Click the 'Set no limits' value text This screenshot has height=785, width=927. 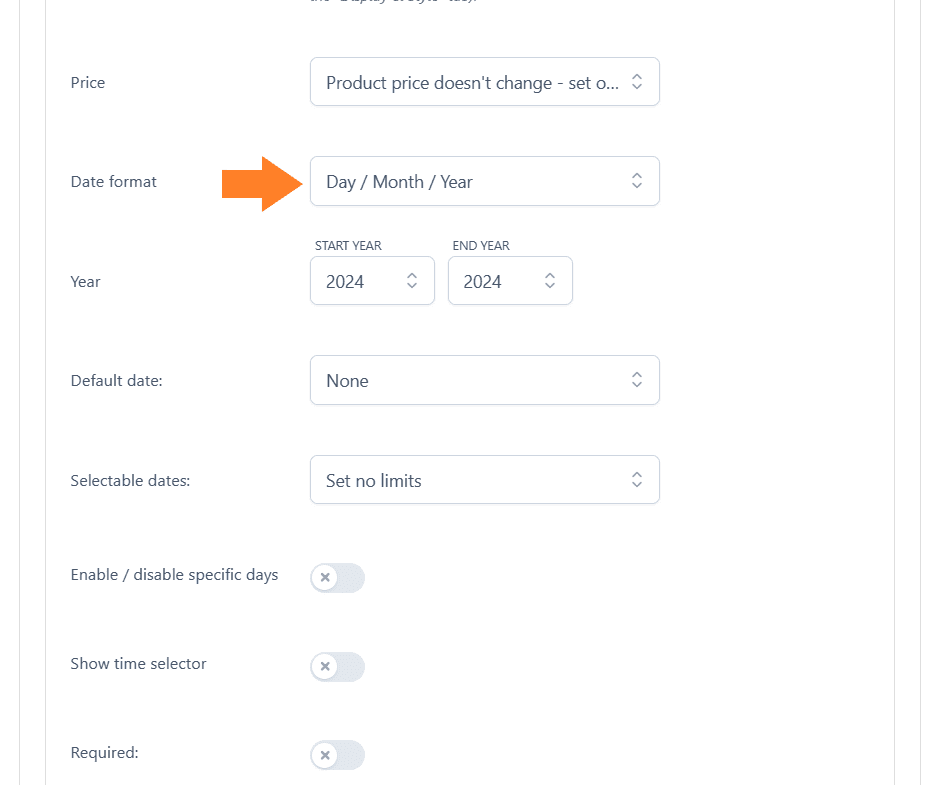pos(374,481)
